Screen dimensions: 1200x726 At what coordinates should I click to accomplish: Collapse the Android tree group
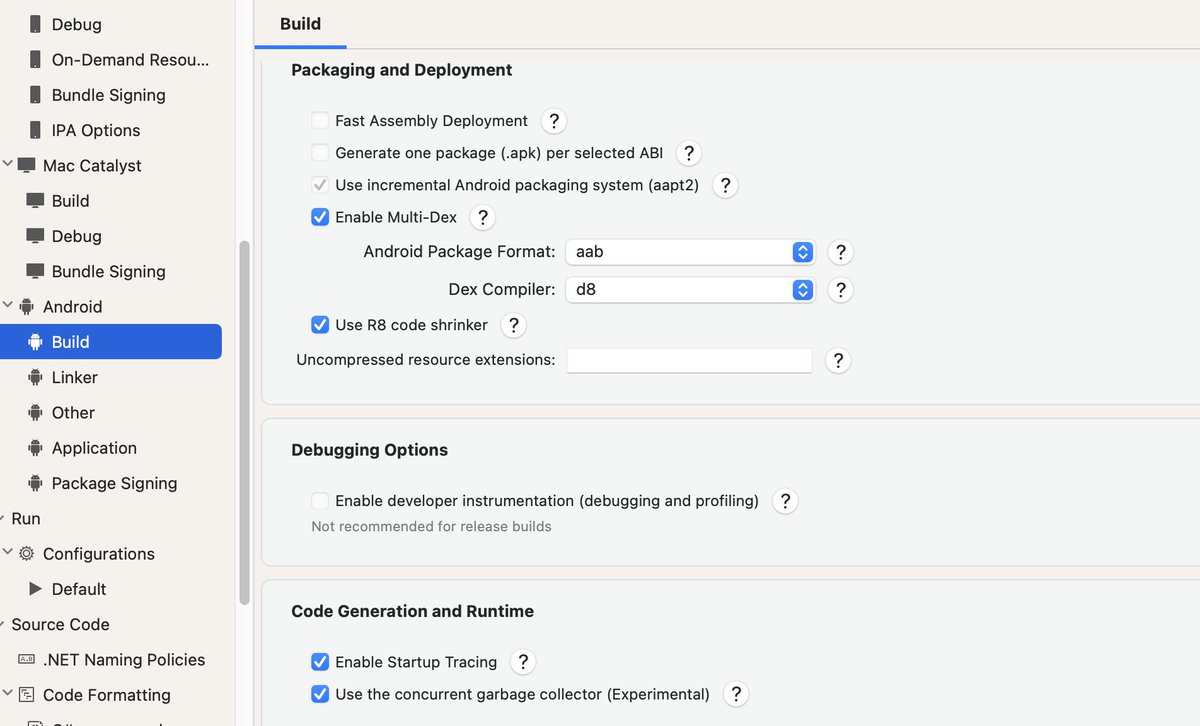point(8,307)
